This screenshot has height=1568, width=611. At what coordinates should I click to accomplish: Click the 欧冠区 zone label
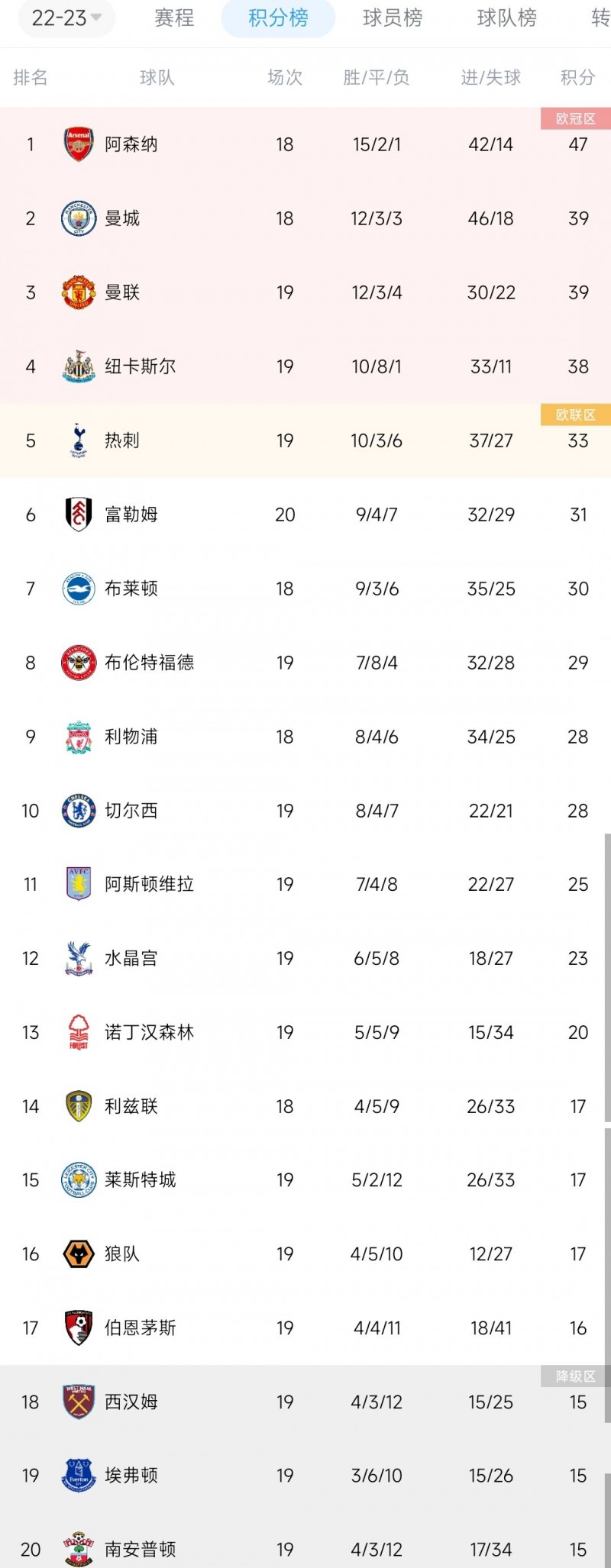pos(575,118)
